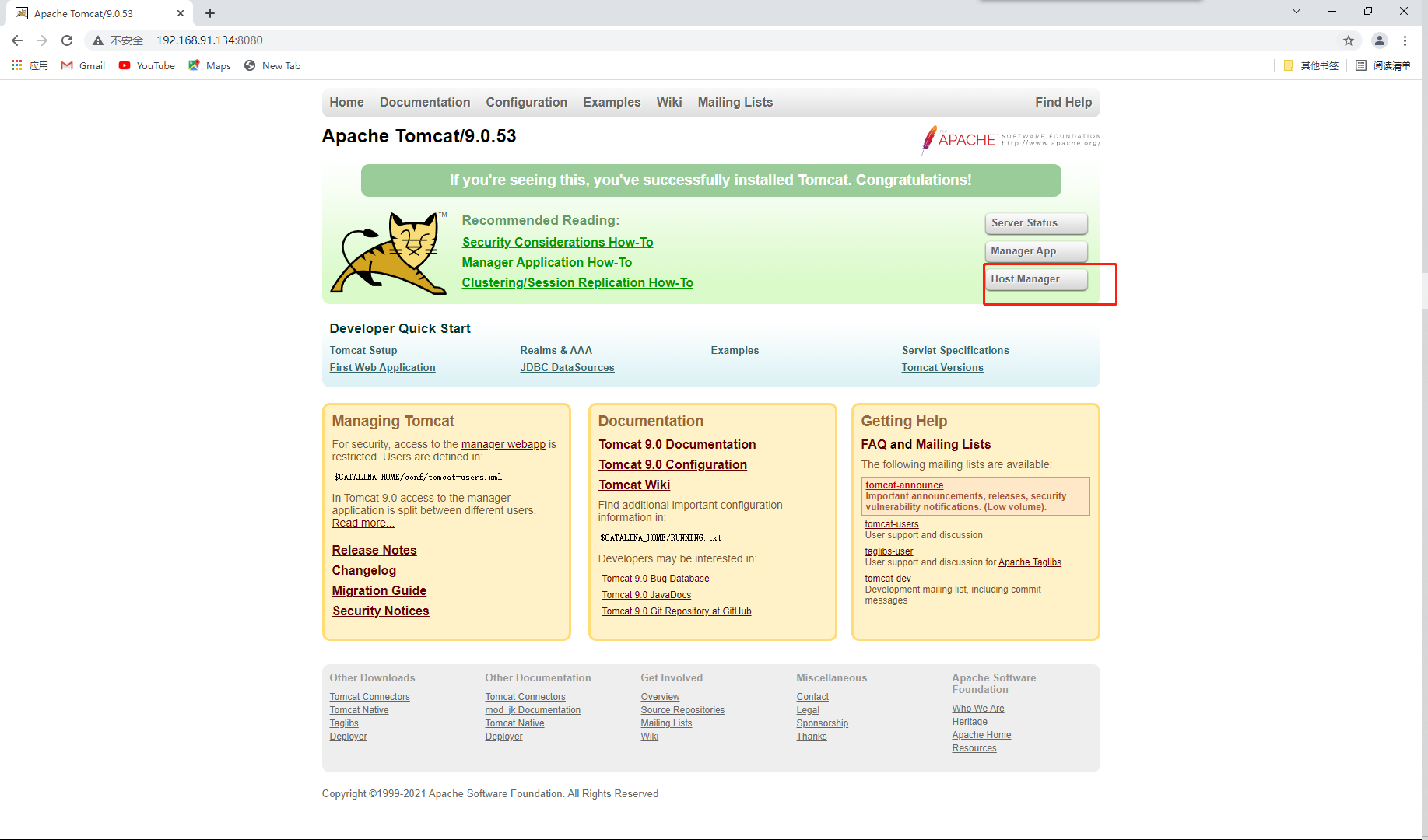Open the tomcat-users mailing list link
Screen dimensions: 1428x840
(892, 524)
